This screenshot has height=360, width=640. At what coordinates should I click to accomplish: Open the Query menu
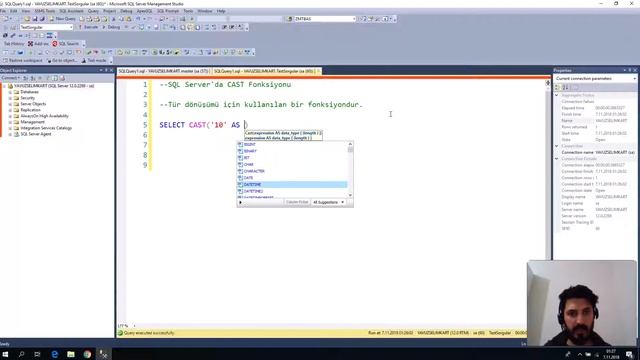click(93, 11)
